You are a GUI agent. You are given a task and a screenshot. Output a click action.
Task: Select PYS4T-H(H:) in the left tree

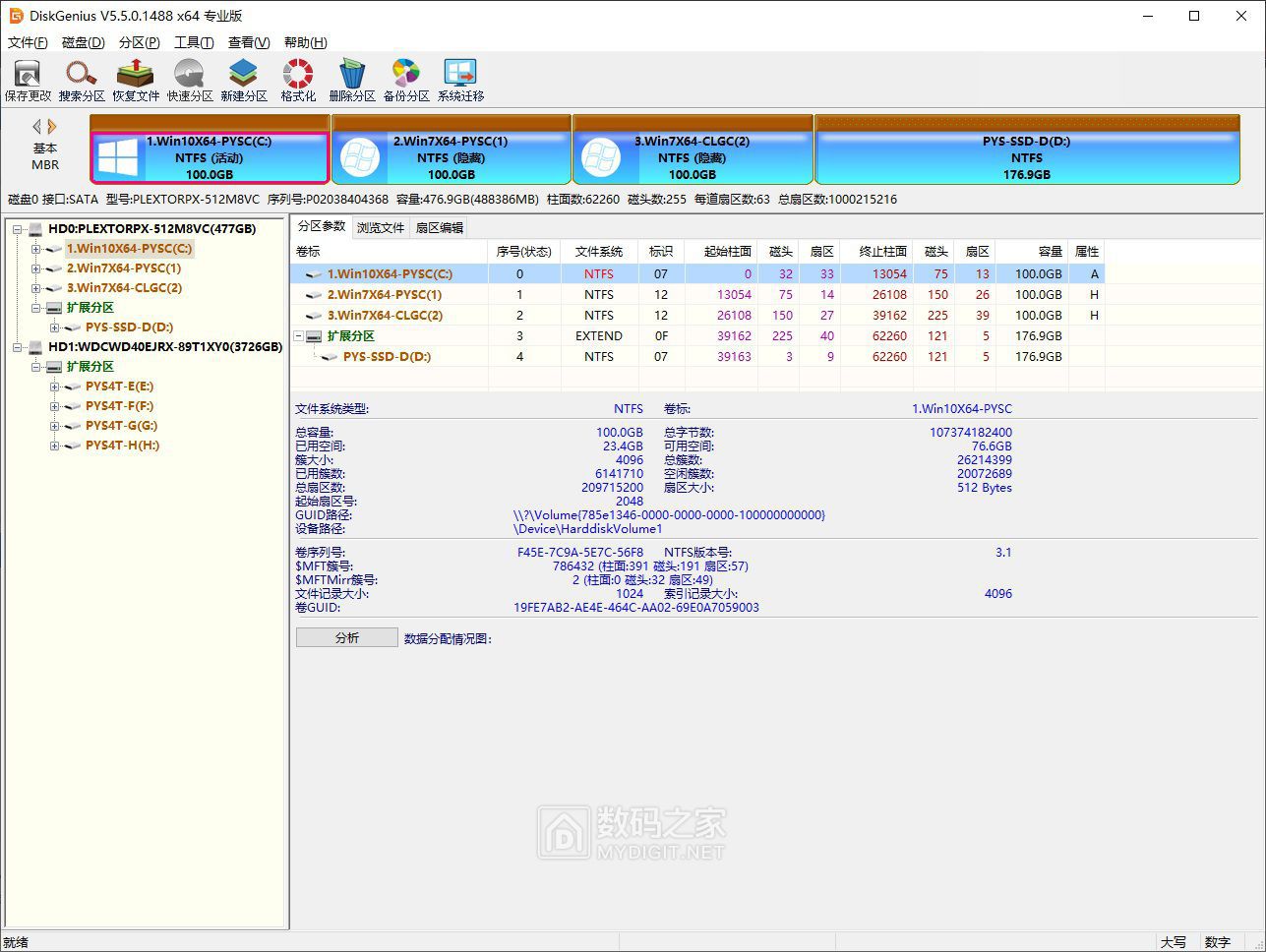pyautogui.click(x=122, y=446)
